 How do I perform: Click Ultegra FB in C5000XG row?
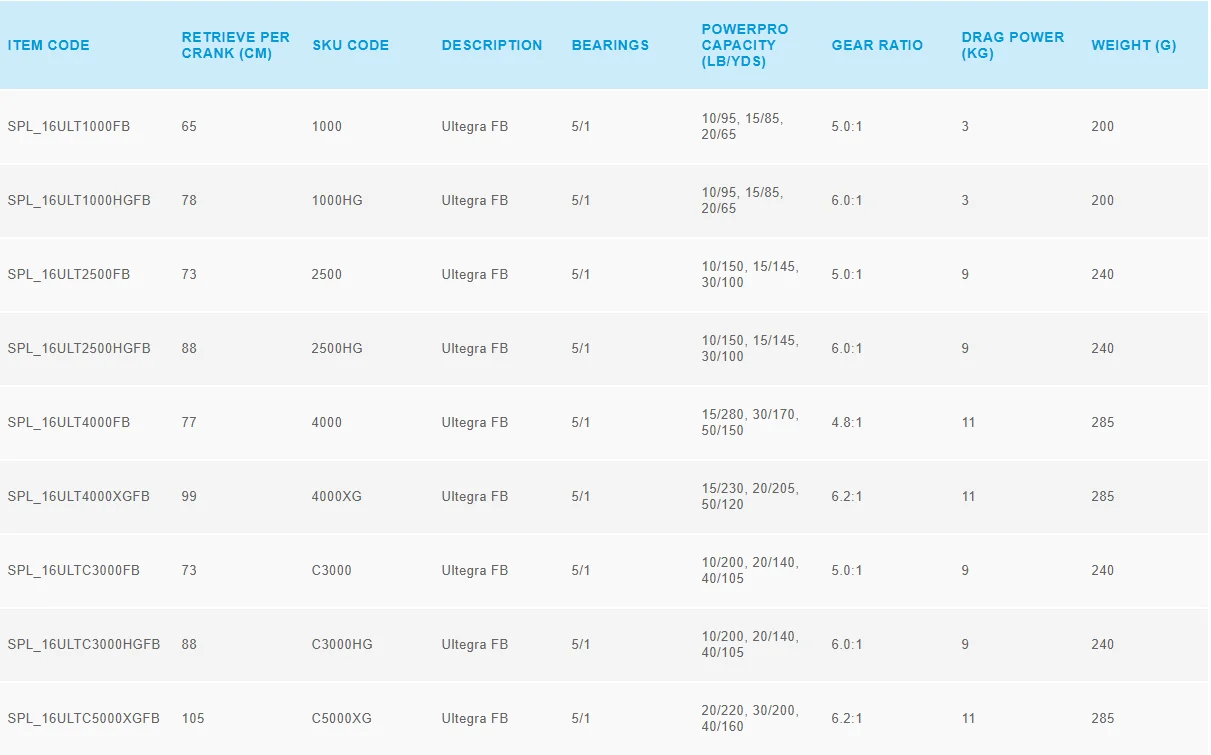(x=475, y=718)
